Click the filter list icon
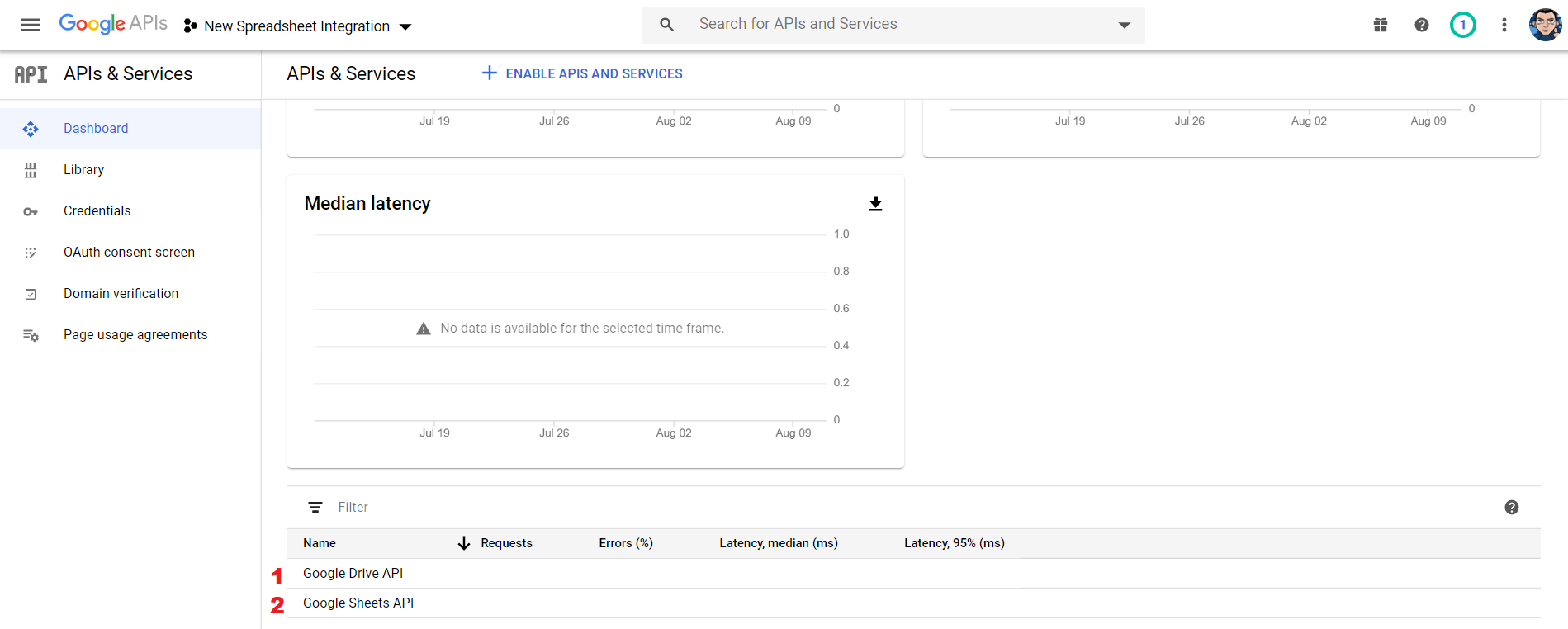1568x629 pixels. click(315, 507)
